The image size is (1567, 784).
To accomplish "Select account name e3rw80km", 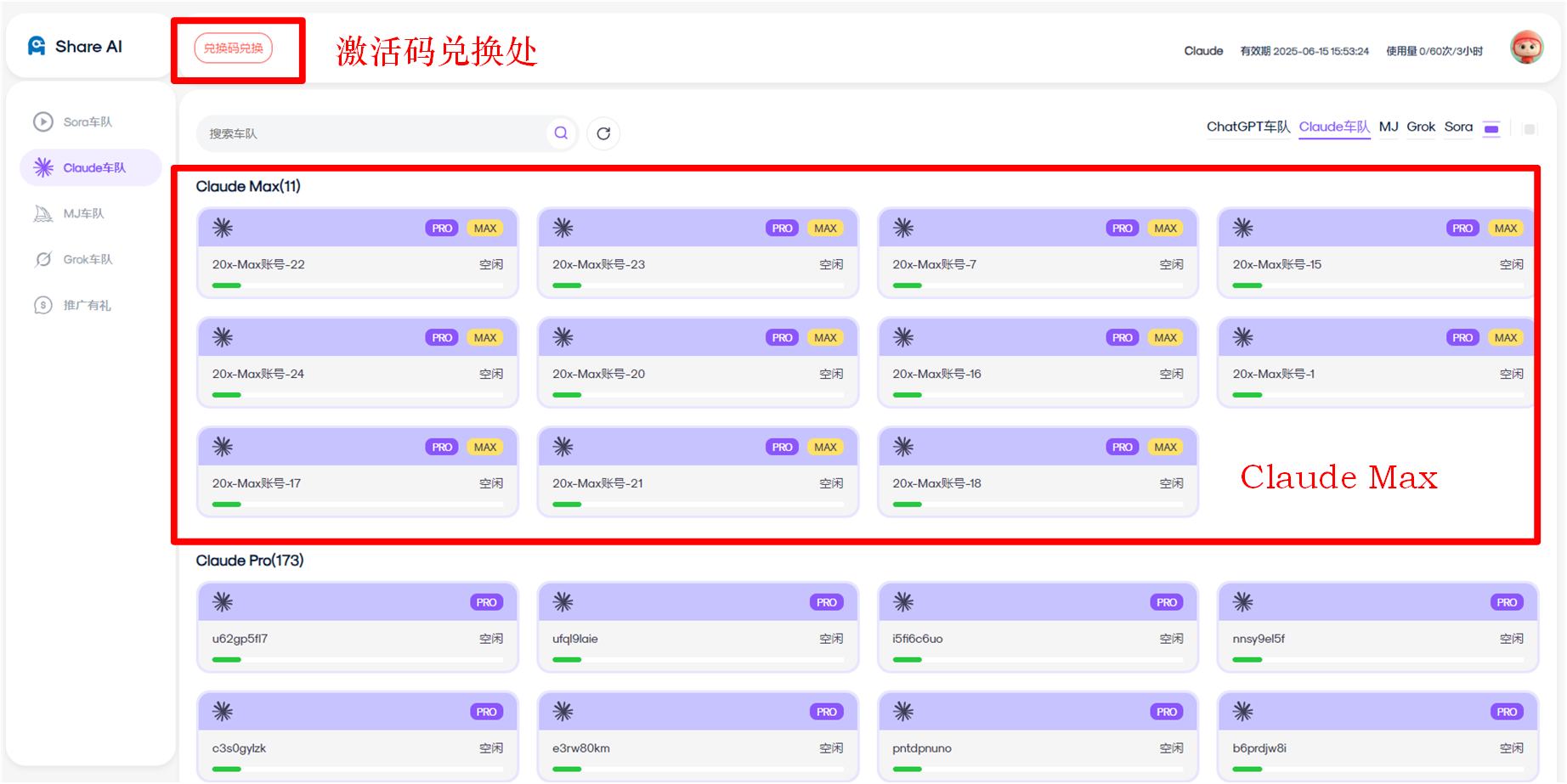I will 581,748.
